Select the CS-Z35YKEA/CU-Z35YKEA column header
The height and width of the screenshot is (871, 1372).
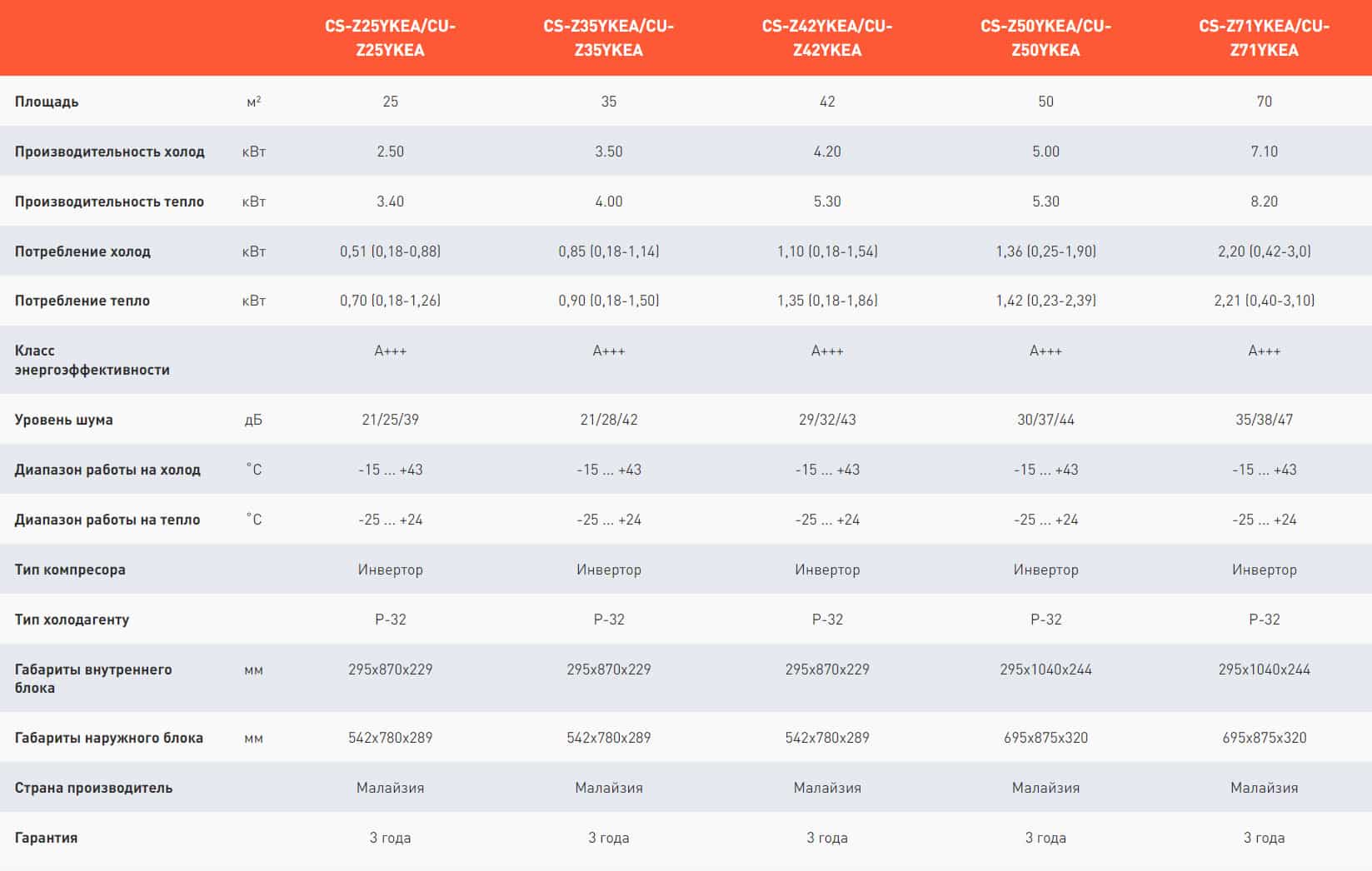(608, 38)
